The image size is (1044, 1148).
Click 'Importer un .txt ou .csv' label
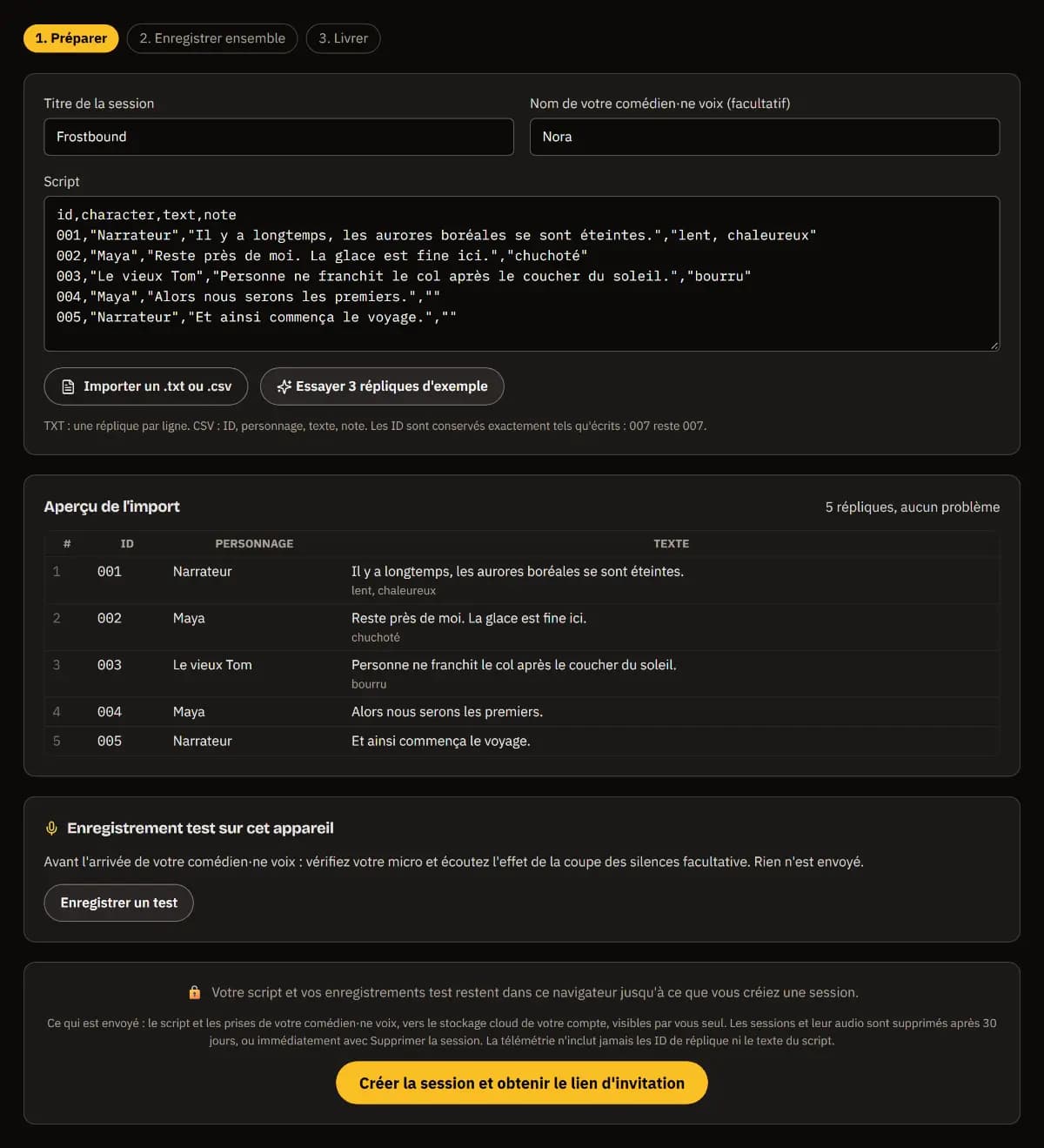(x=157, y=386)
